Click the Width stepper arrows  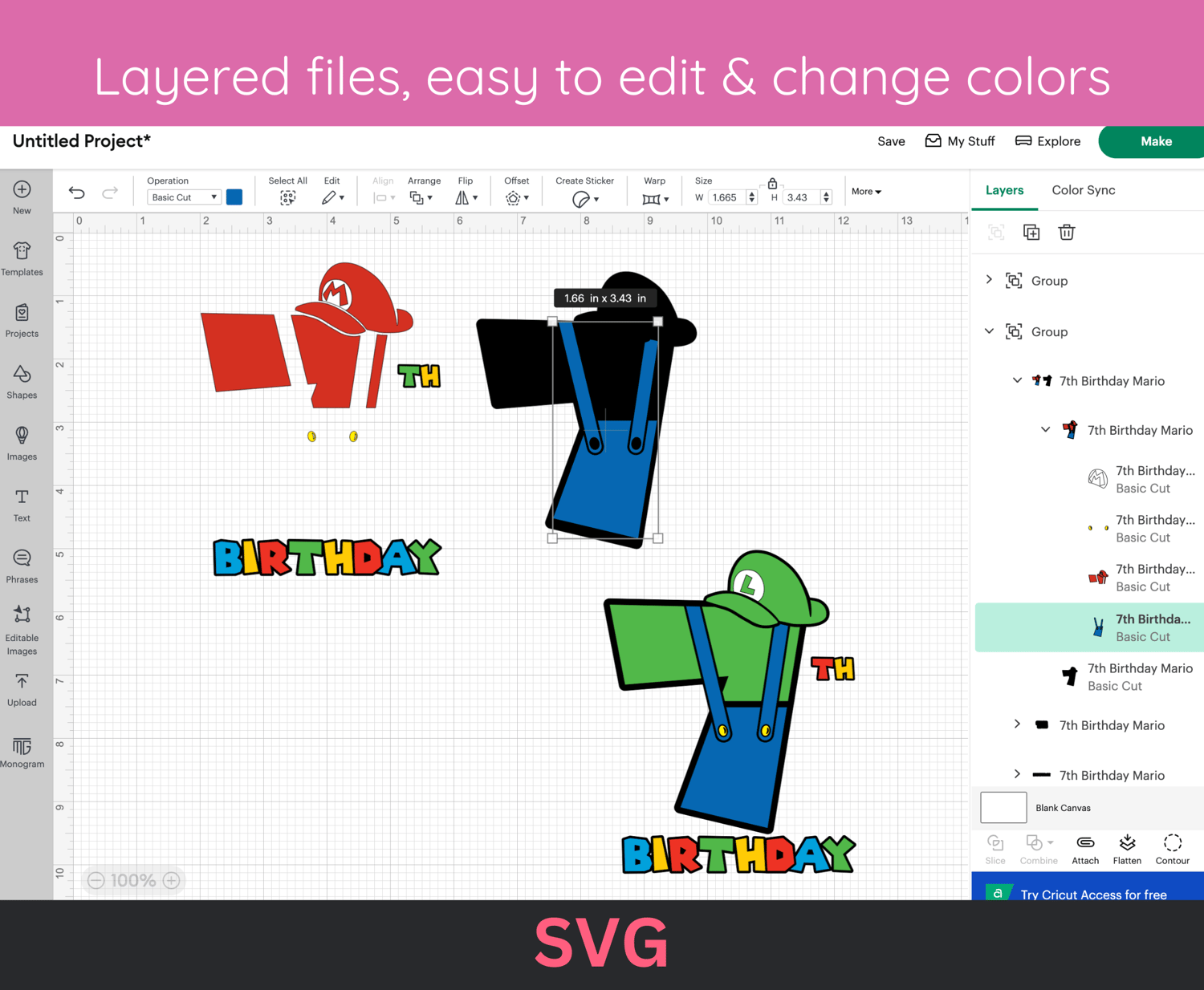point(752,197)
